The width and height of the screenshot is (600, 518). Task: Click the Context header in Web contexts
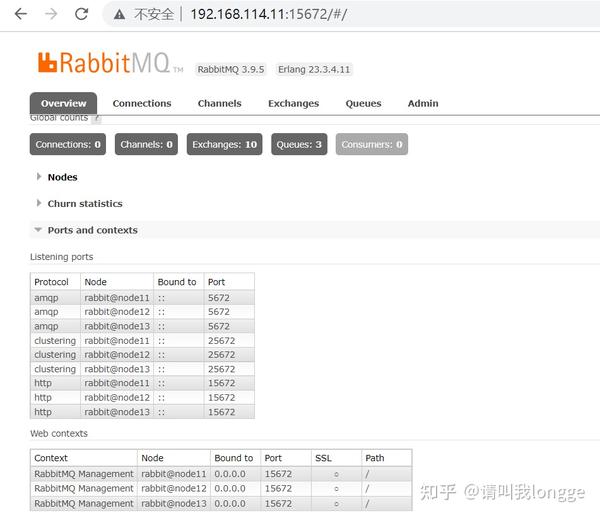[51, 458]
